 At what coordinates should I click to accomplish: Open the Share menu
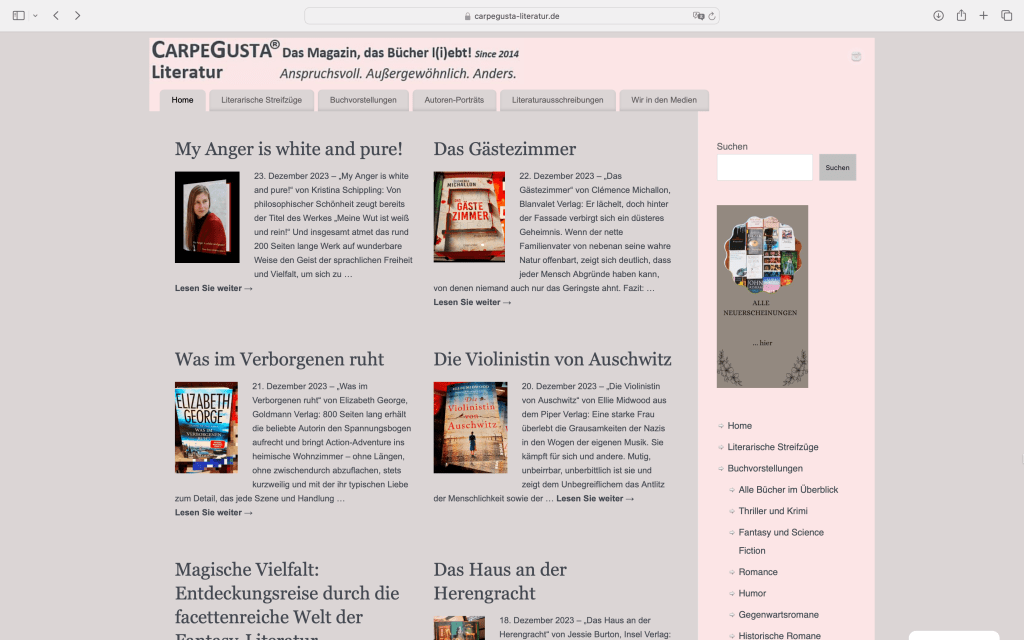(961, 15)
